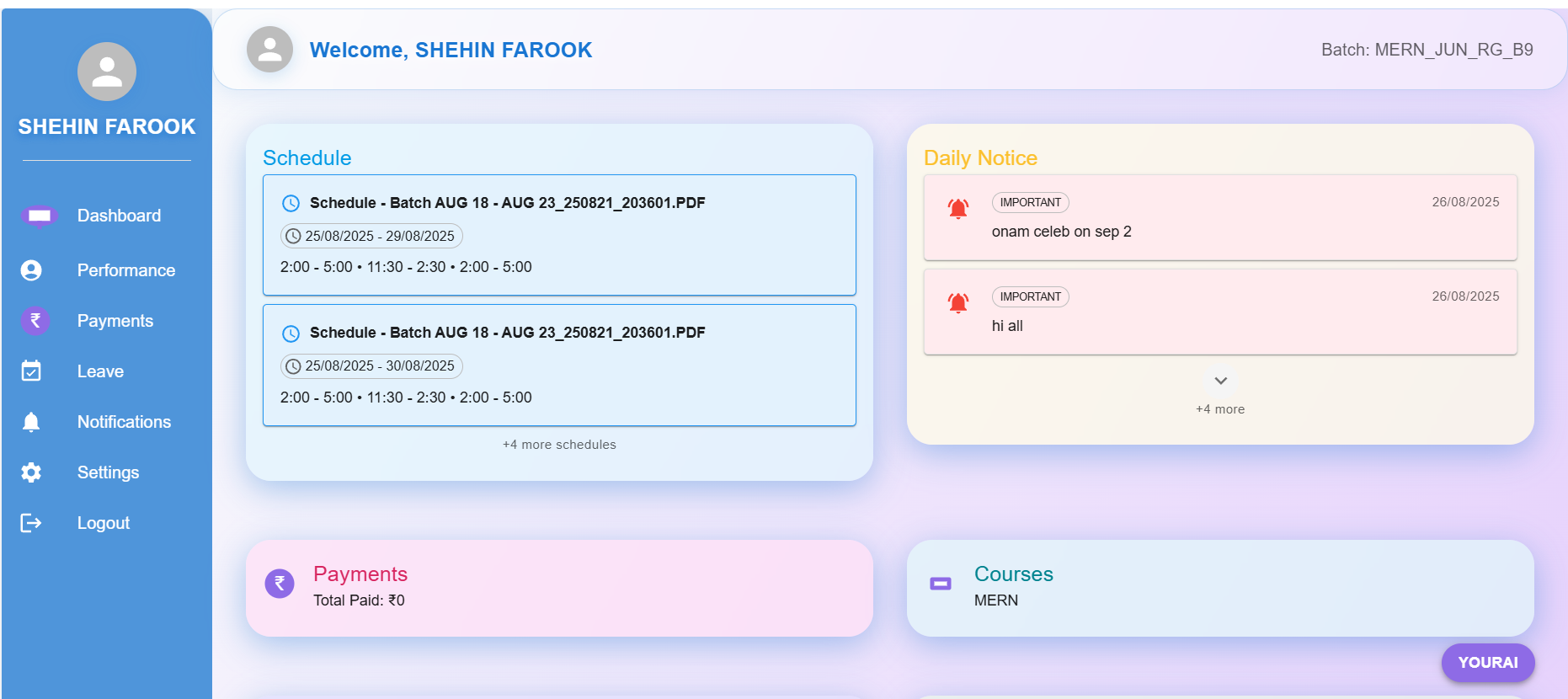The image size is (1568, 699).
Task: Show the +4 more schedules
Action: (x=559, y=445)
